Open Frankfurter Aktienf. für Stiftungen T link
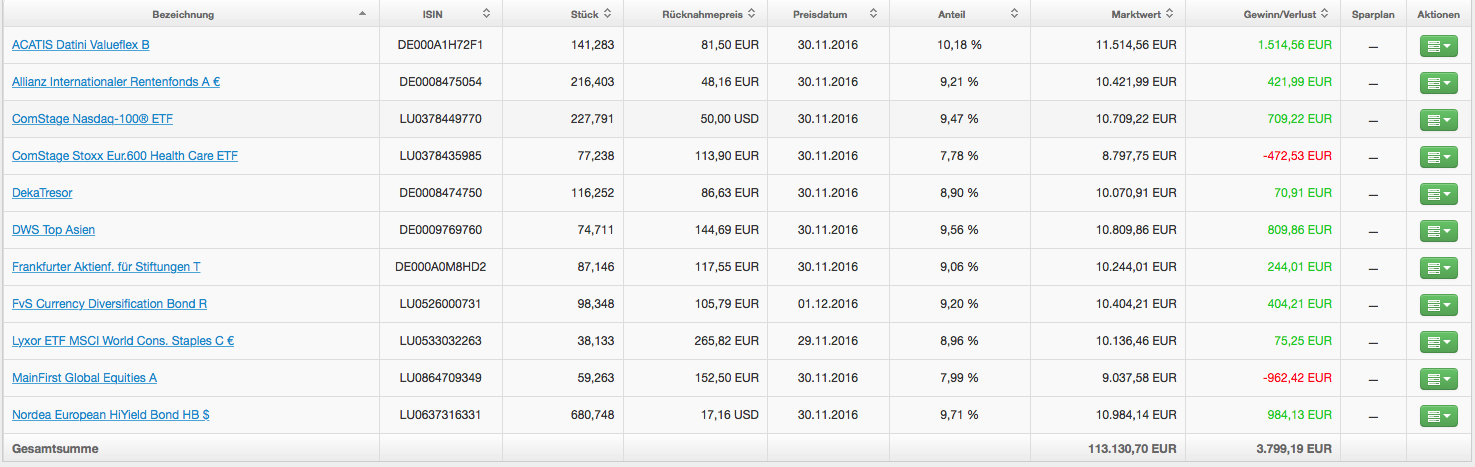 coord(106,267)
